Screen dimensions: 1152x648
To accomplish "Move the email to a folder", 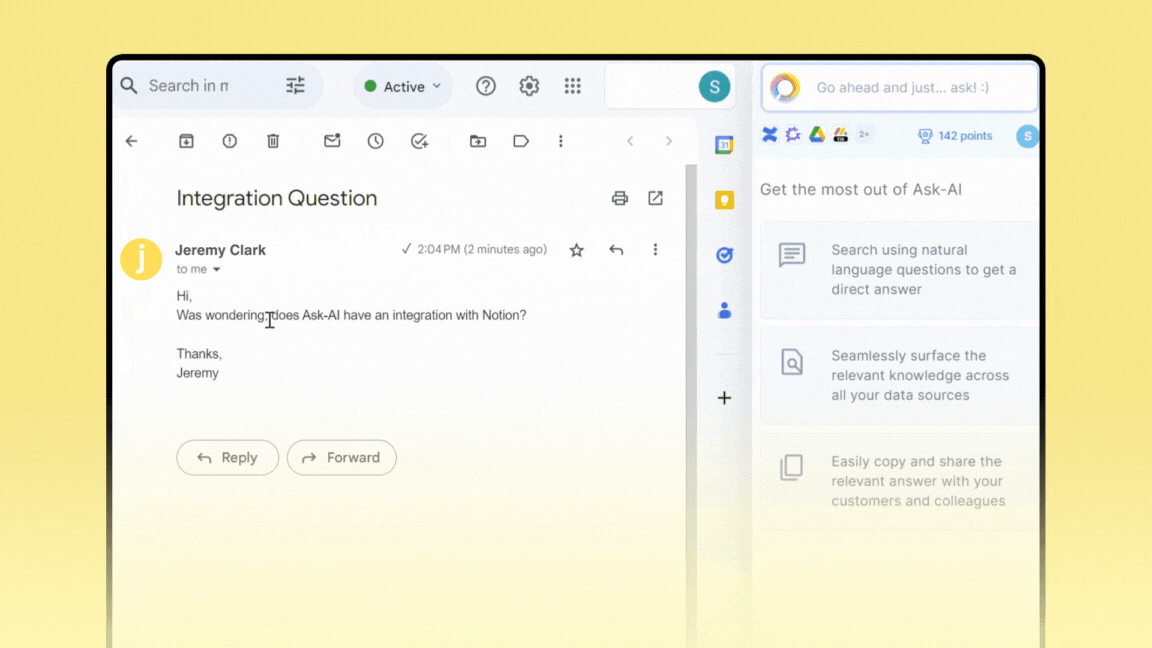I will point(478,141).
